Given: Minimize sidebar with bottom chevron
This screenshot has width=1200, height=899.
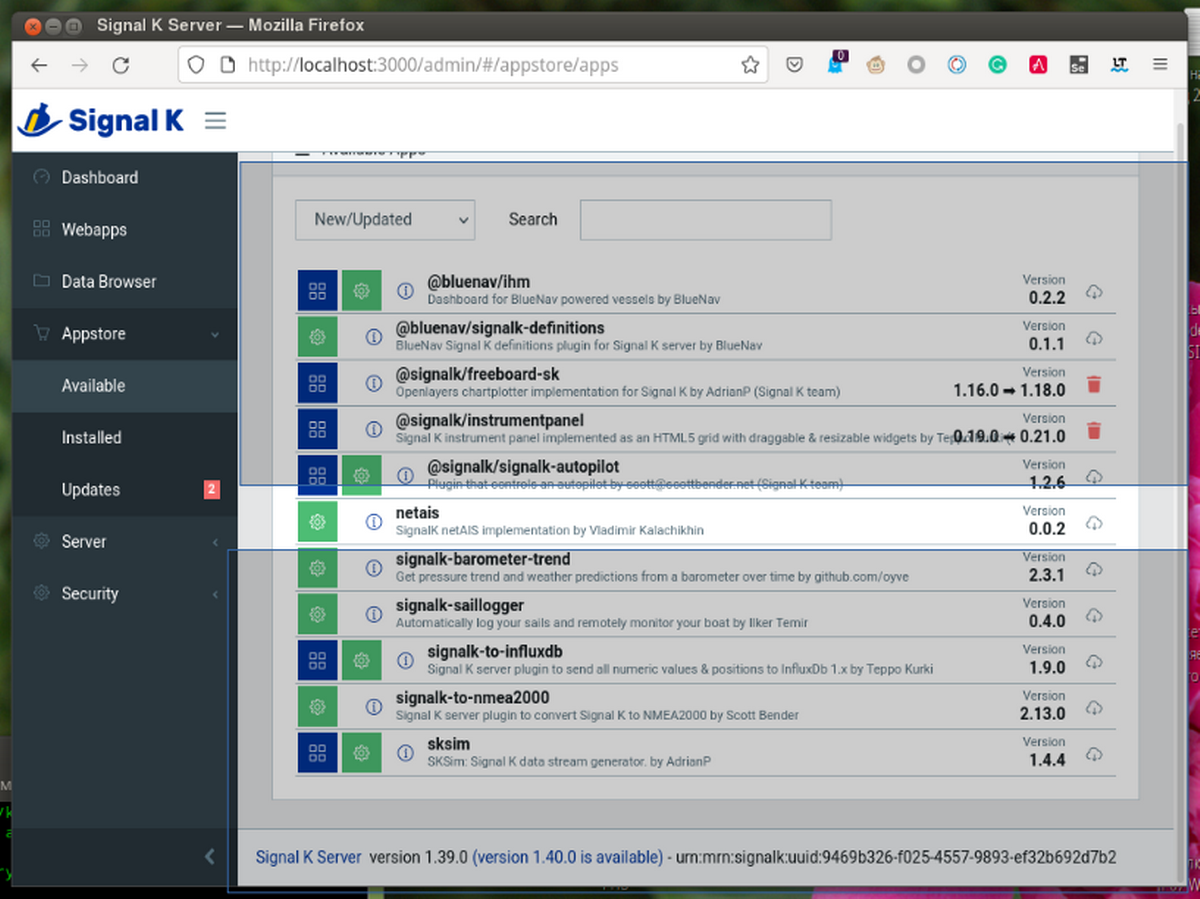Looking at the screenshot, I should (x=209, y=856).
